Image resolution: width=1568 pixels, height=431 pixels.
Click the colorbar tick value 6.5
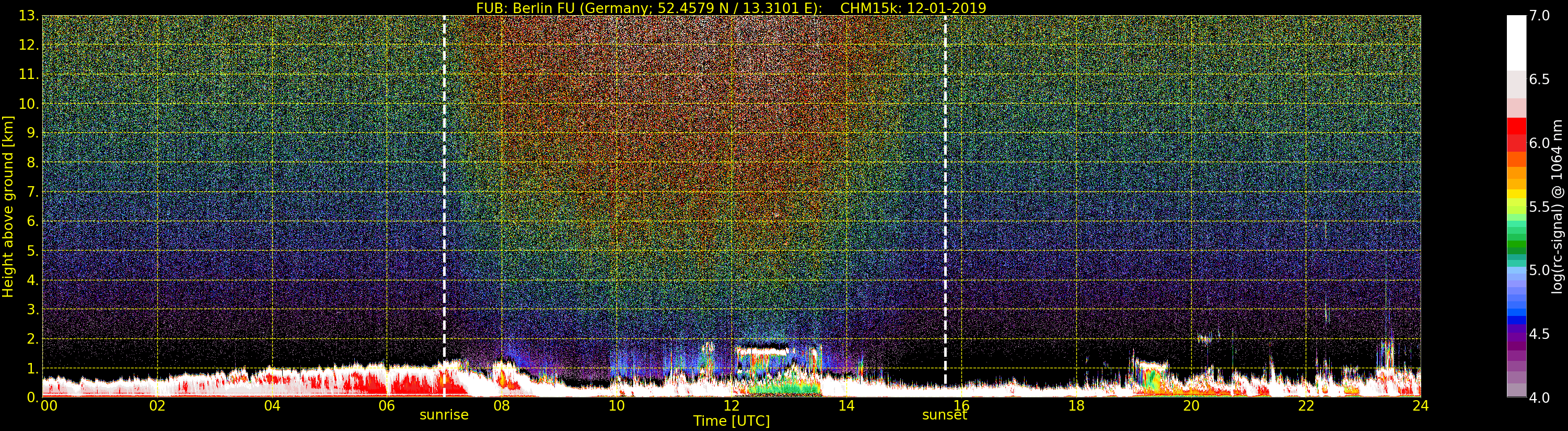tap(1539, 80)
